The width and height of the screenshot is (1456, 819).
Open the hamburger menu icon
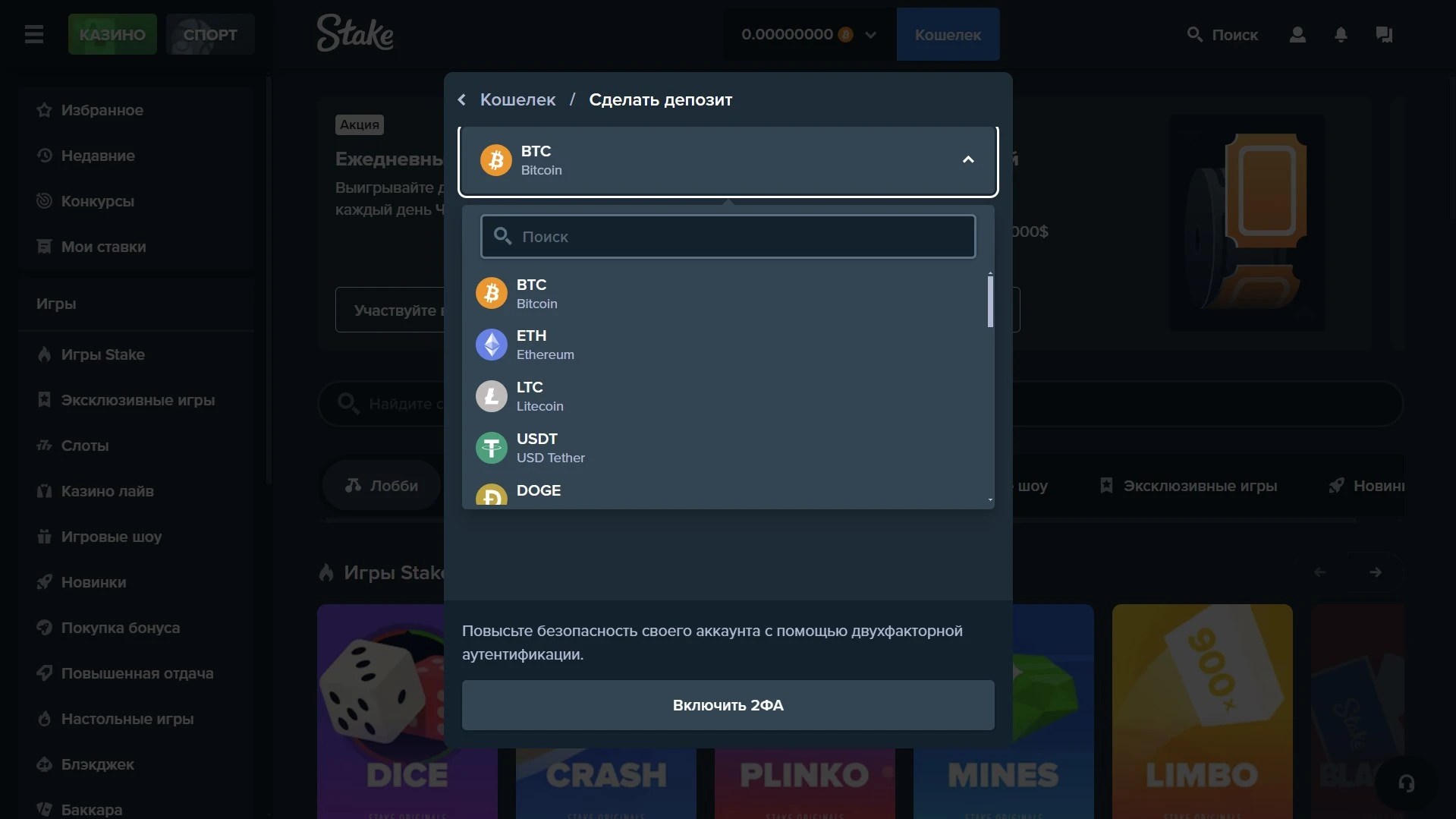[34, 34]
